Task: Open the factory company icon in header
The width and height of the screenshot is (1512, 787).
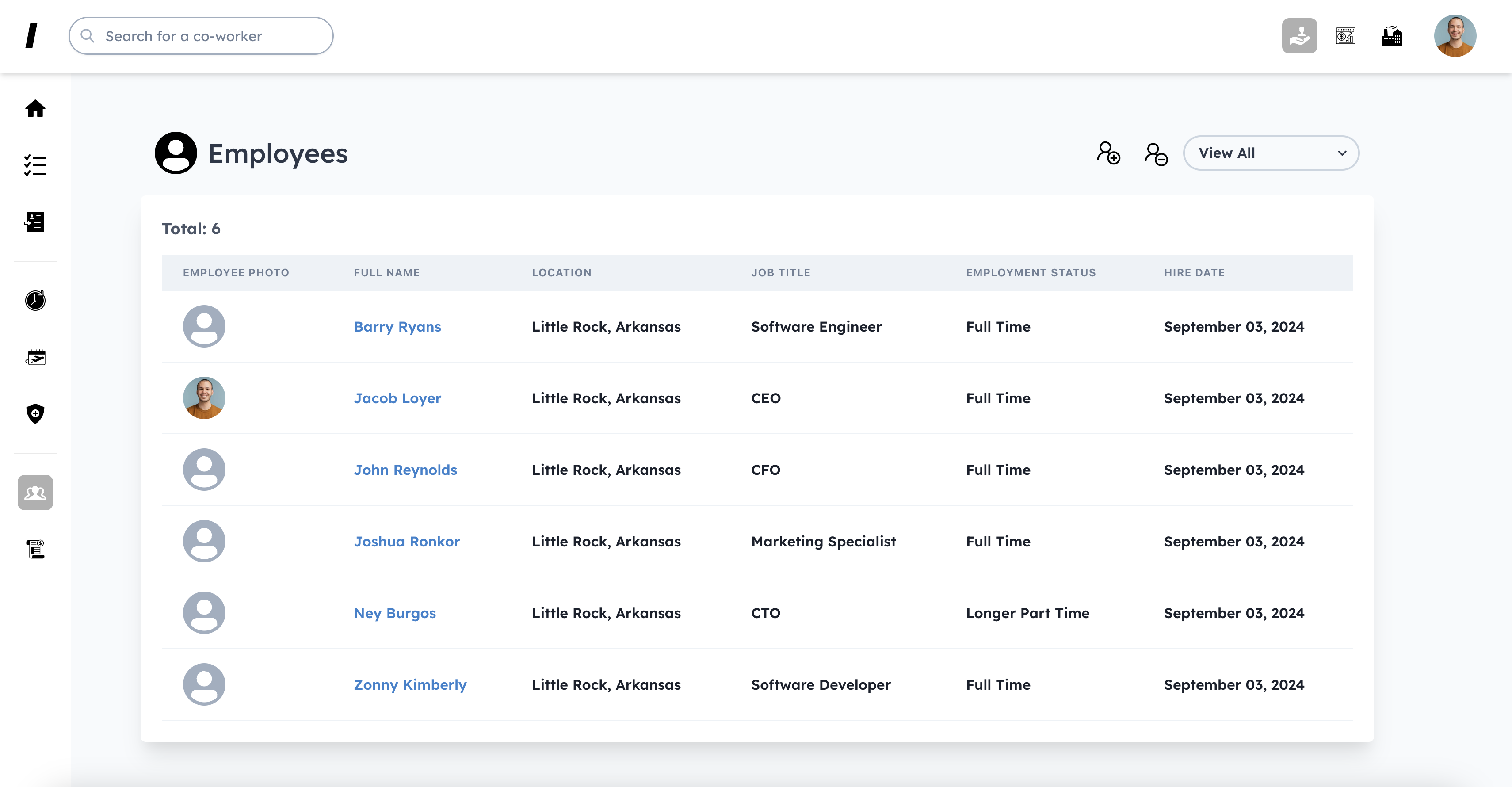Action: point(1391,36)
